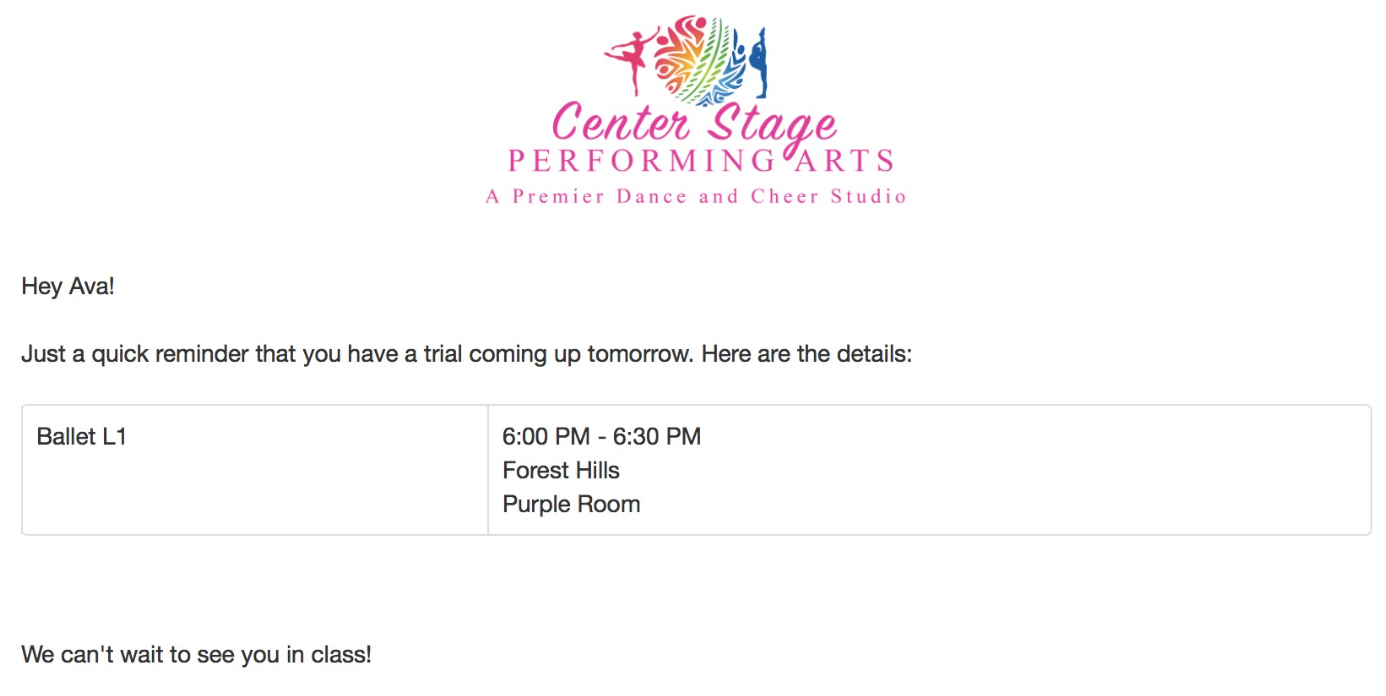Click the 6:00 PM - 6:30 PM time
Image resolution: width=1386 pixels, height=696 pixels.
(602, 437)
